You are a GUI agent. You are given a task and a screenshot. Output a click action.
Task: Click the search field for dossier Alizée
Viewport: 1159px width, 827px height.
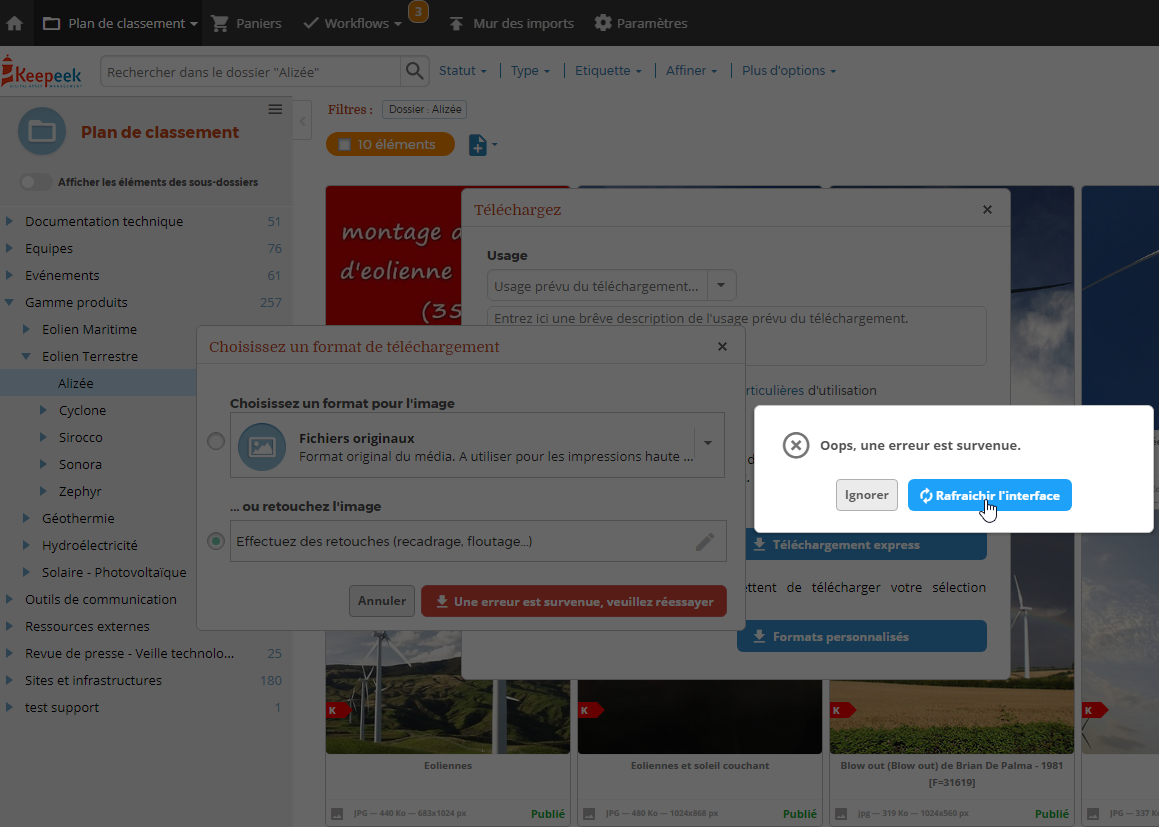click(x=251, y=72)
